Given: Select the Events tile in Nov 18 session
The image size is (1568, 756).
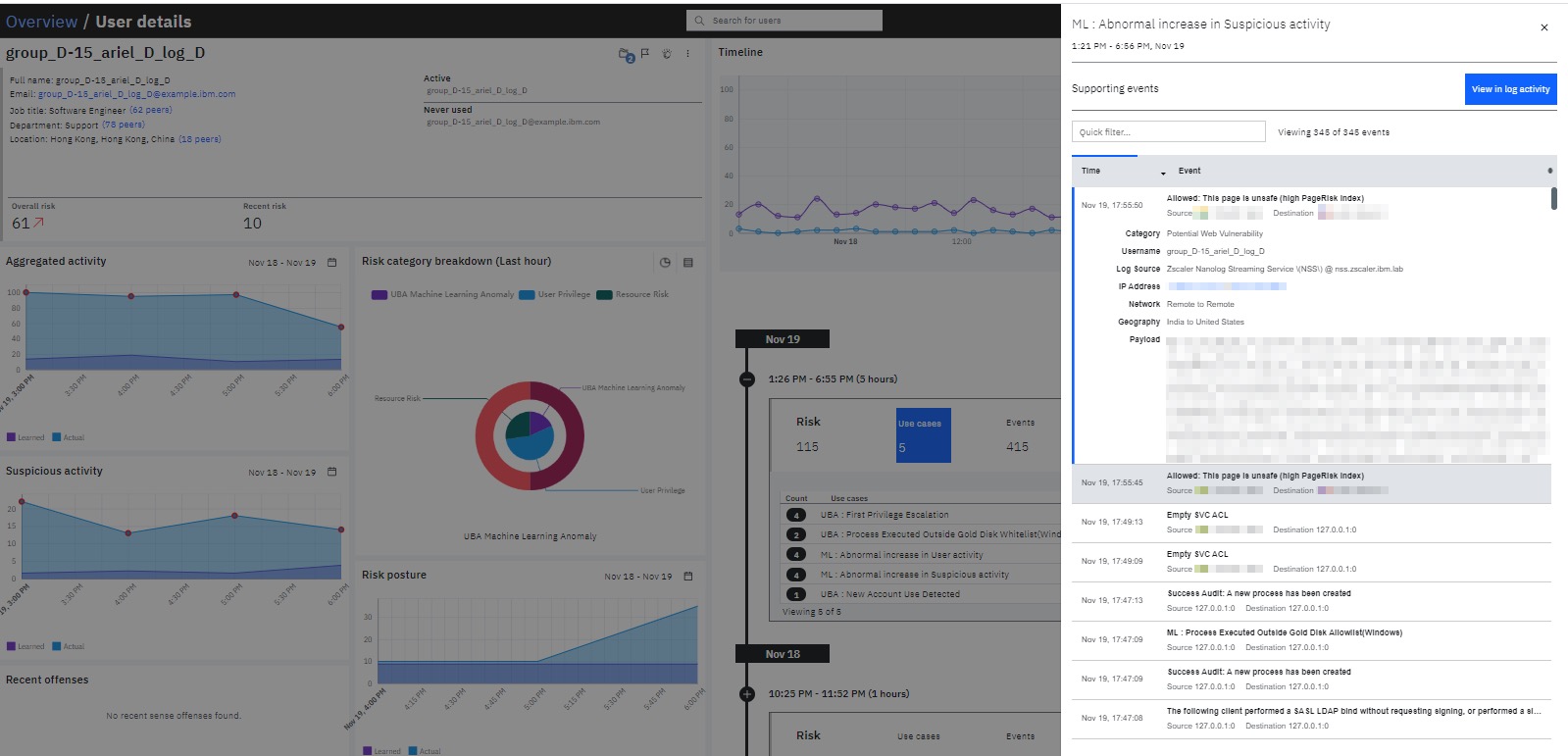Looking at the screenshot, I should point(1020,736).
